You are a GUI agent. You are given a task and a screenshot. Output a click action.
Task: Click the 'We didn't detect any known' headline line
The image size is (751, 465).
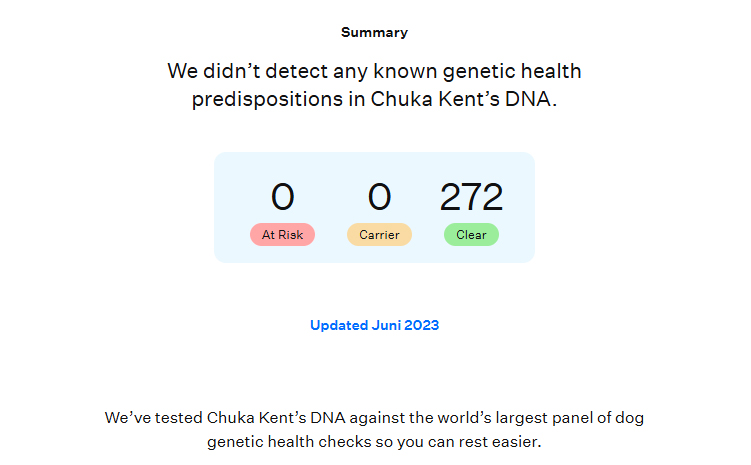374,71
